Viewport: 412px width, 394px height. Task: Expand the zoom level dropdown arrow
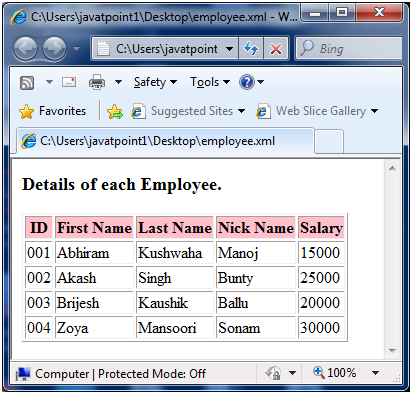[375, 373]
